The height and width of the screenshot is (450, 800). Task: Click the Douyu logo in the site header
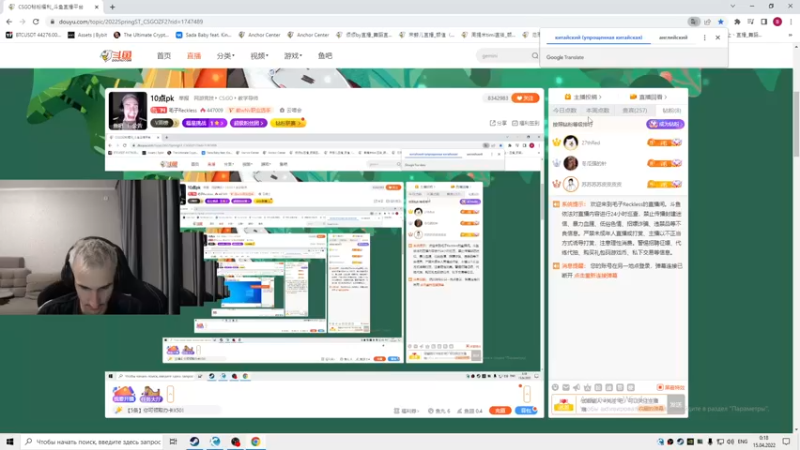coord(116,56)
